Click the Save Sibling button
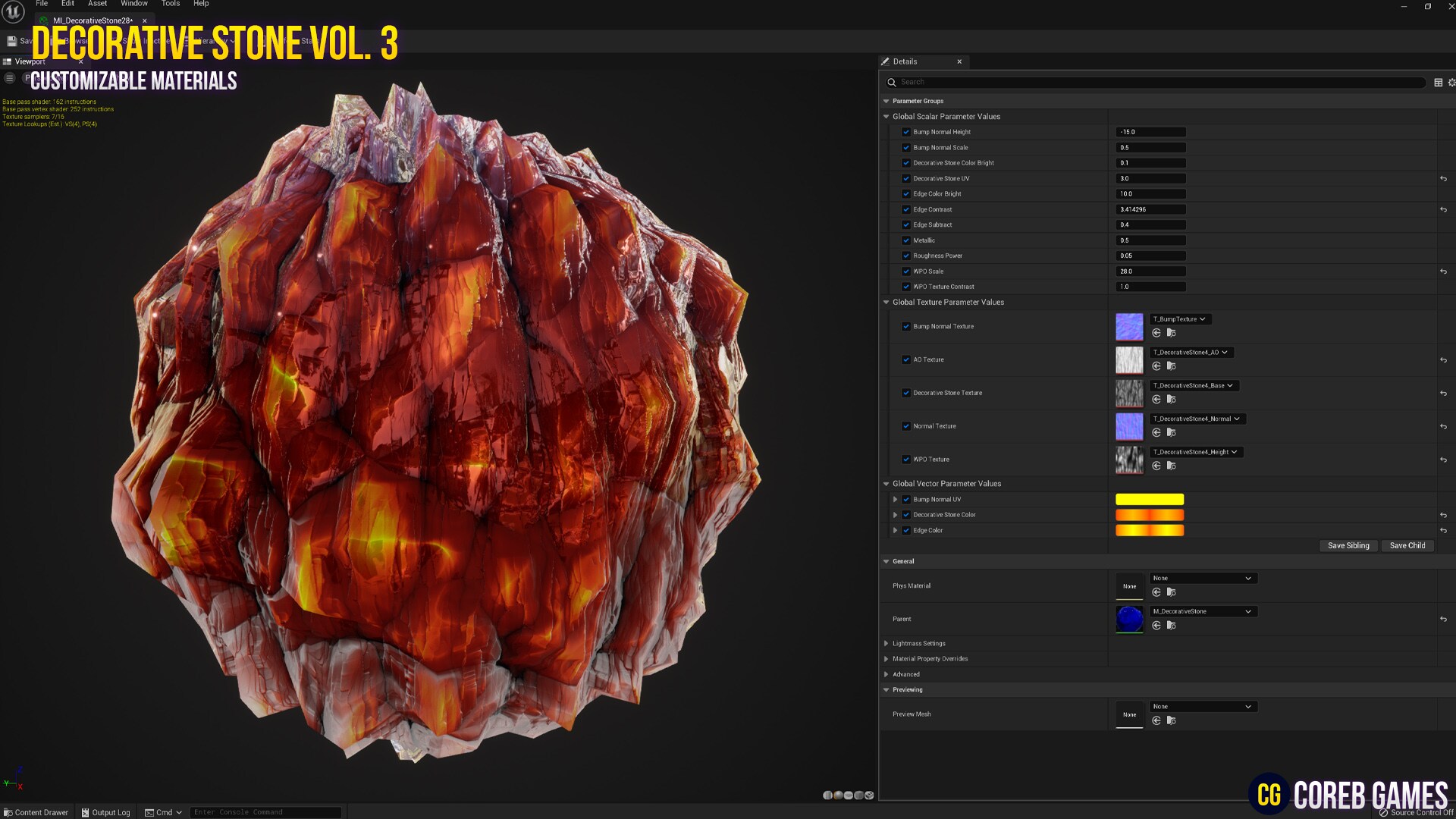The width and height of the screenshot is (1456, 819). 1348,546
